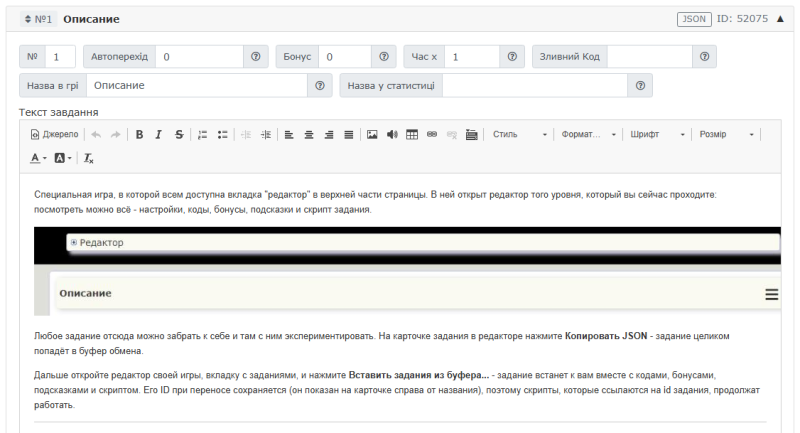This screenshot has height=433, width=800.
Task: Open help for Бонус field
Action: (384, 57)
